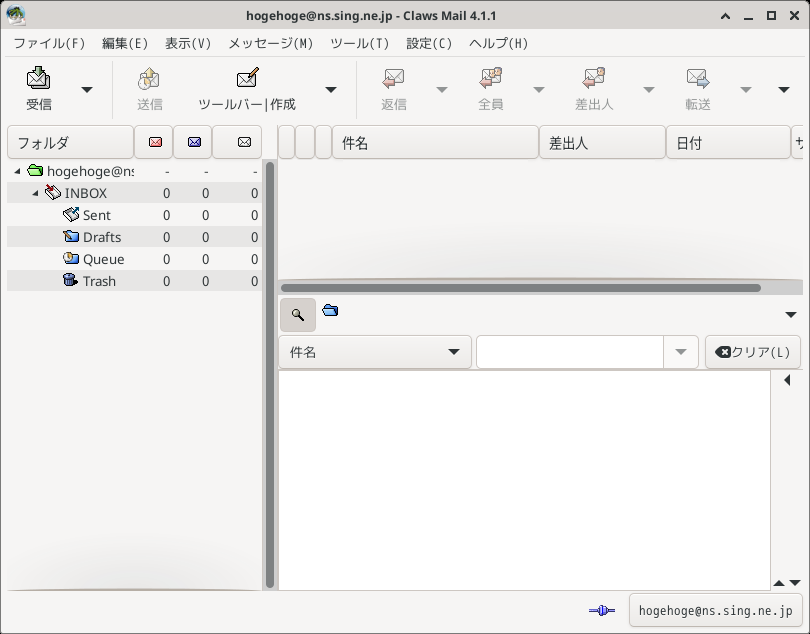This screenshot has width=810, height=634.
Task: Click the 差出人 reply-to-sender icon
Action: pos(594,89)
